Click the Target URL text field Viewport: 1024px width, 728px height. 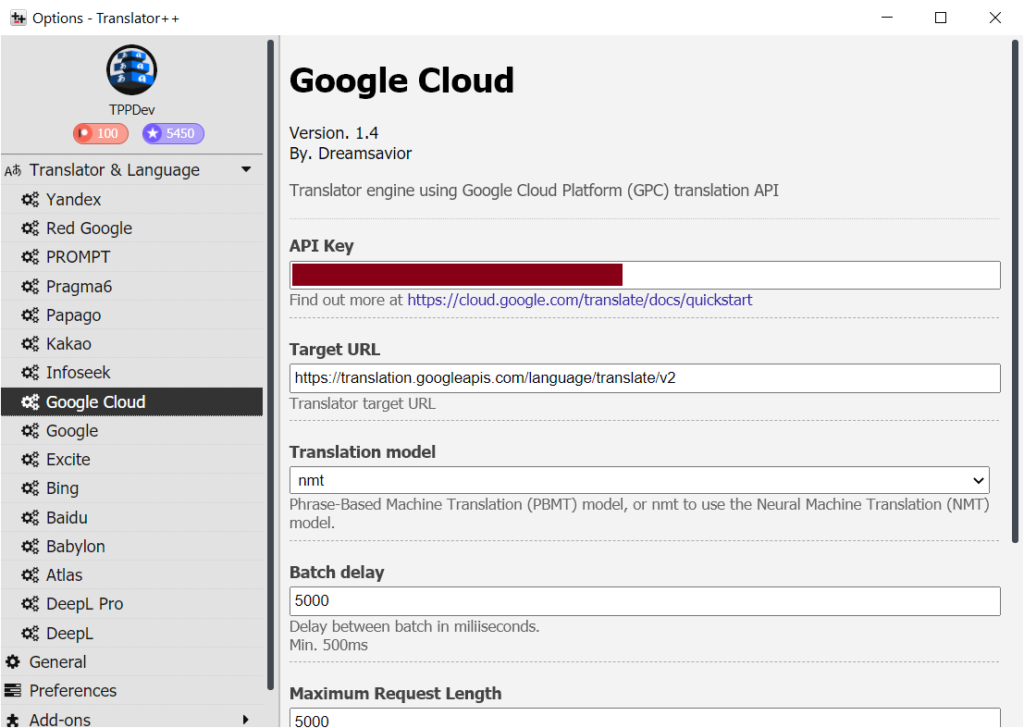[645, 378]
